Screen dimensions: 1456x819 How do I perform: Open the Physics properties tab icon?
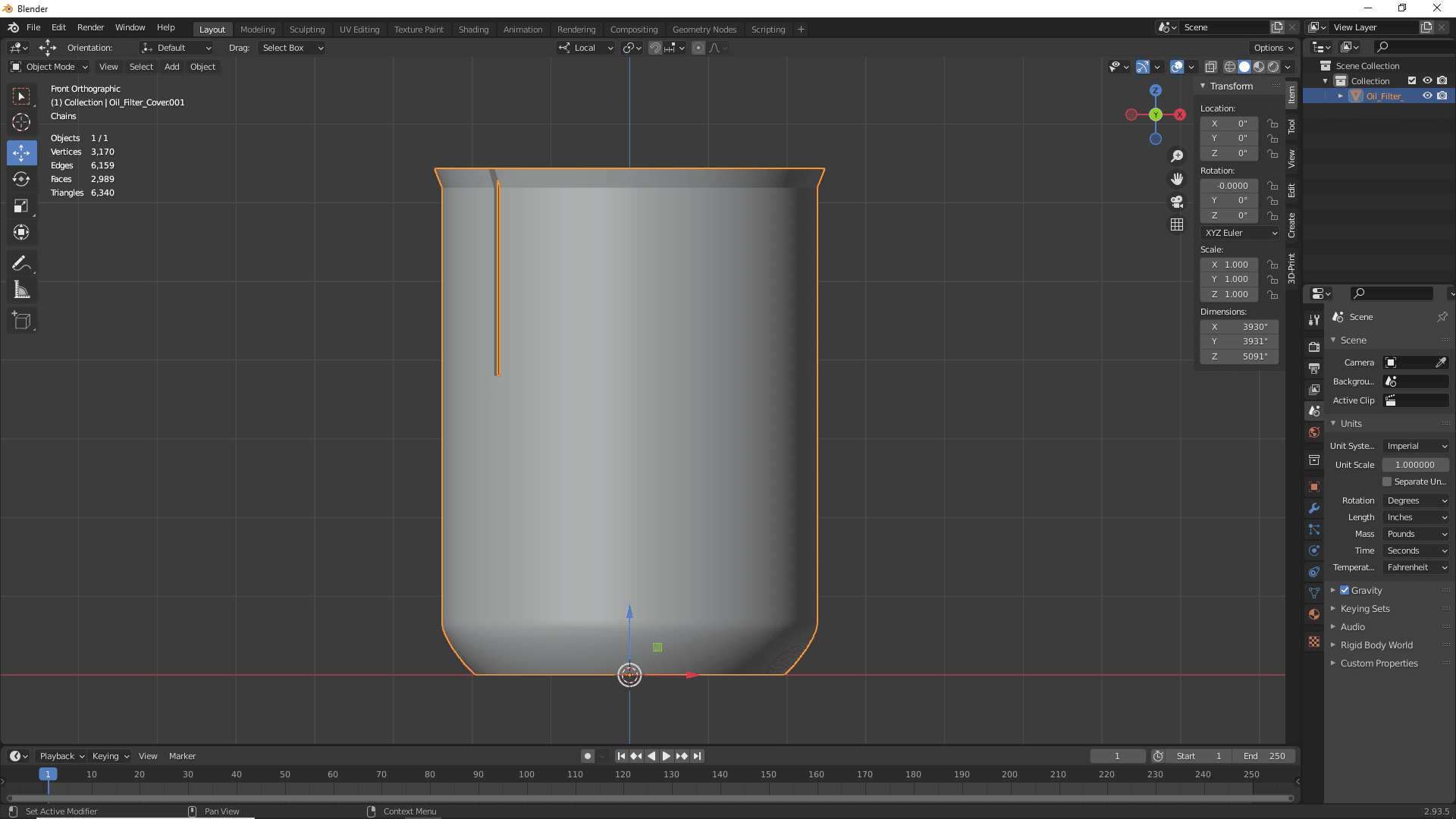[x=1314, y=551]
